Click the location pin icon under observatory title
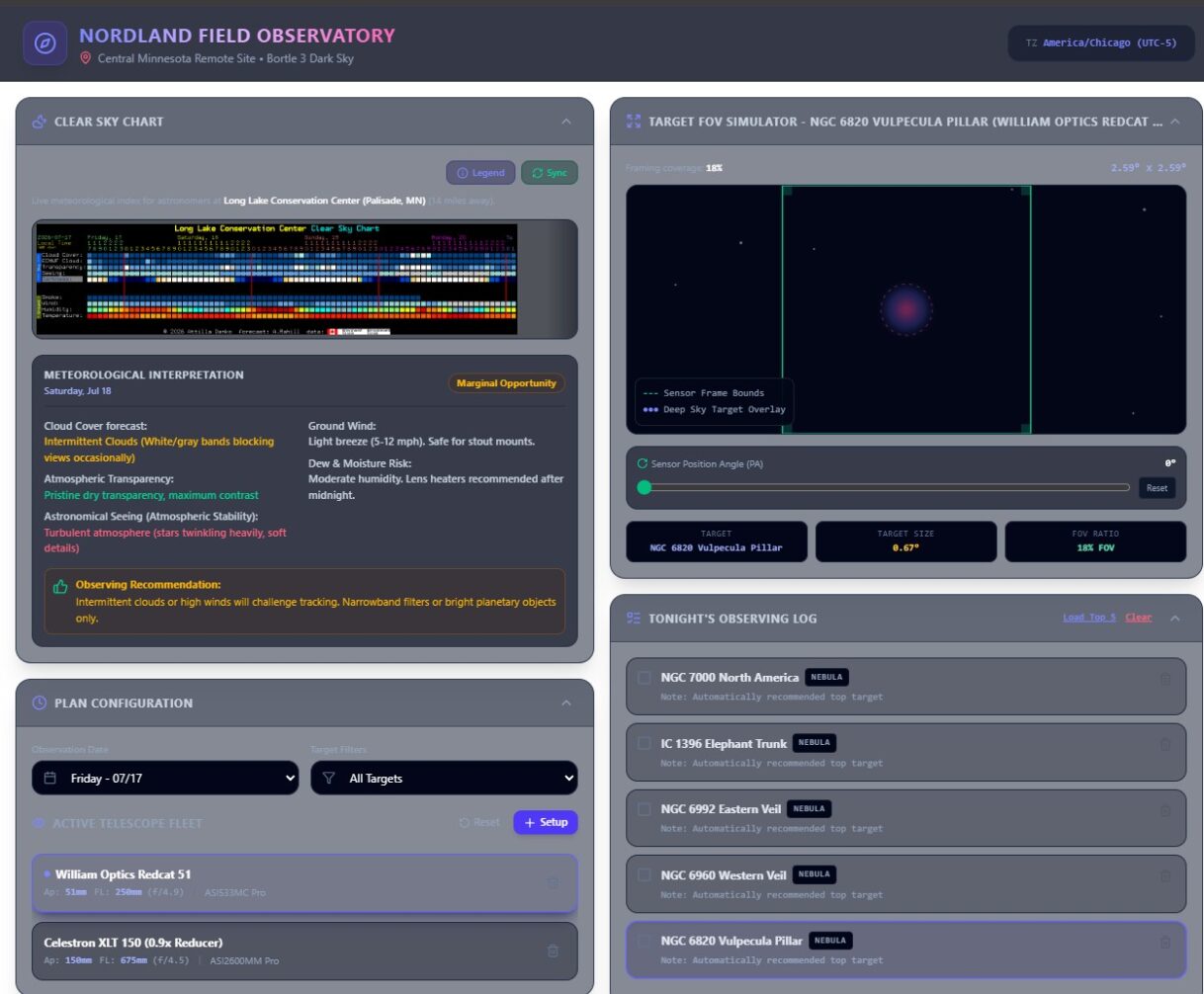 [x=86, y=58]
